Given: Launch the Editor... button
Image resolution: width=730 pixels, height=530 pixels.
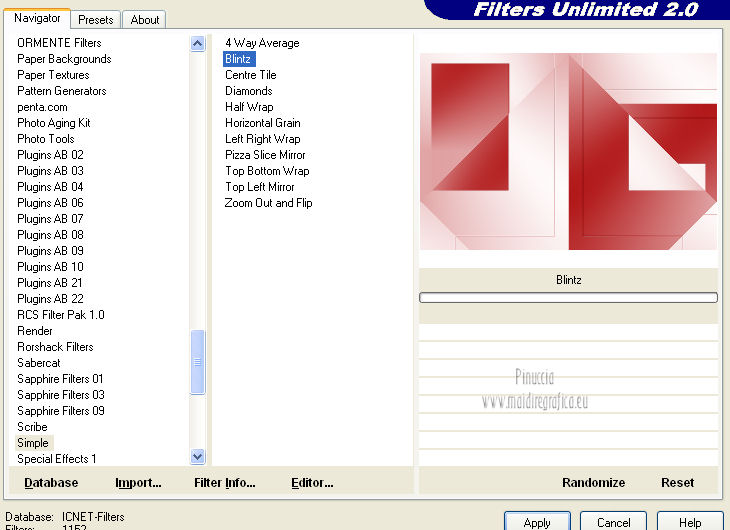Looking at the screenshot, I should click(x=312, y=482).
